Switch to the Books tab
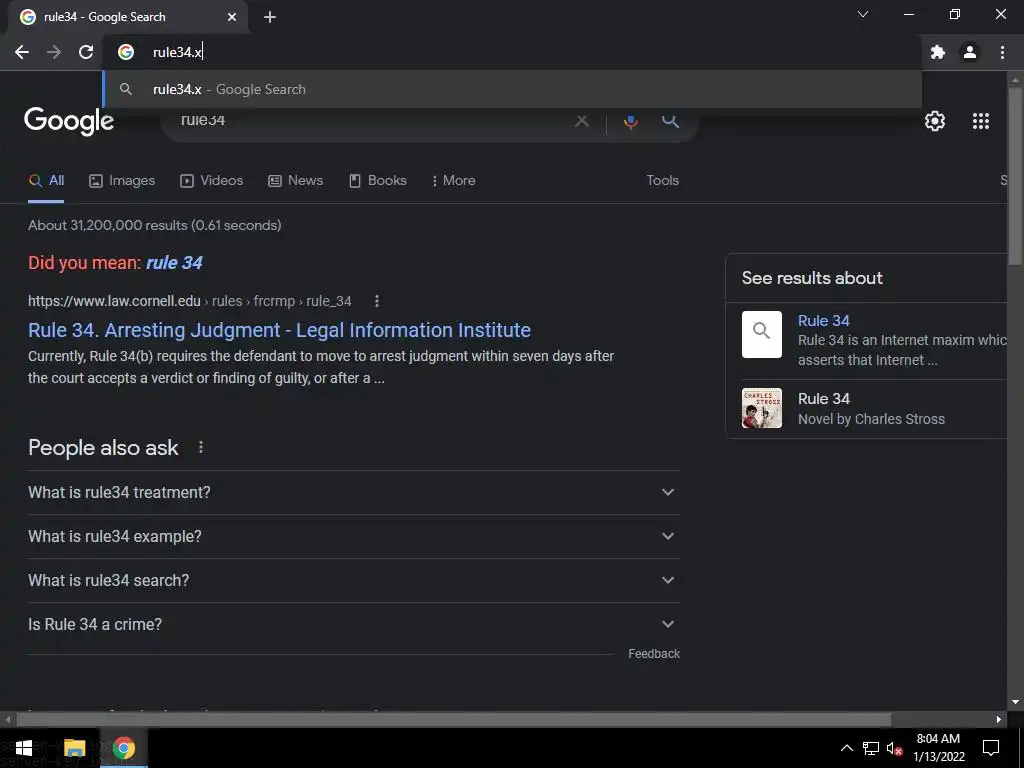The image size is (1024, 768). click(x=377, y=181)
